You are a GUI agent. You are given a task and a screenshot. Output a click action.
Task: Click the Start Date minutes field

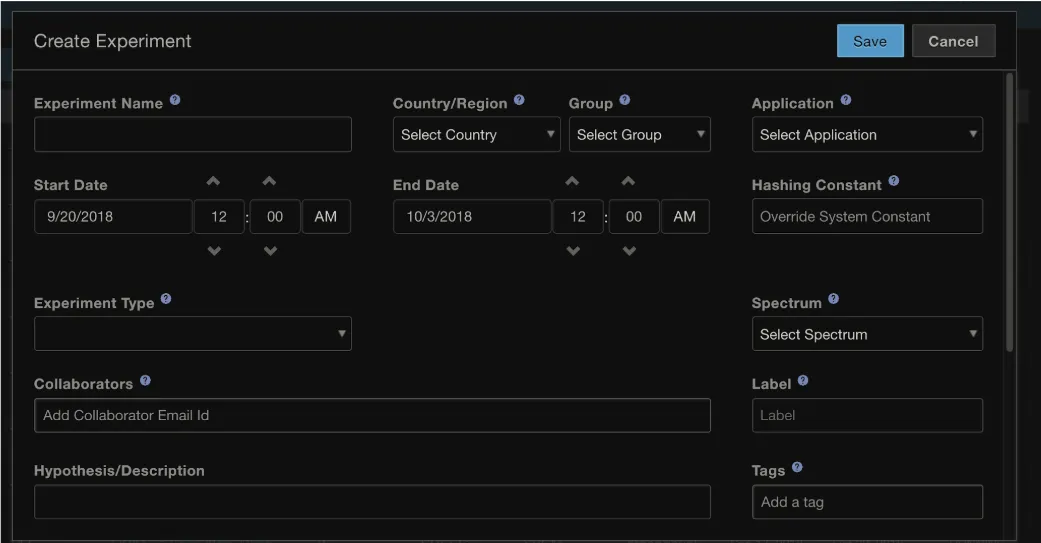[x=275, y=216]
